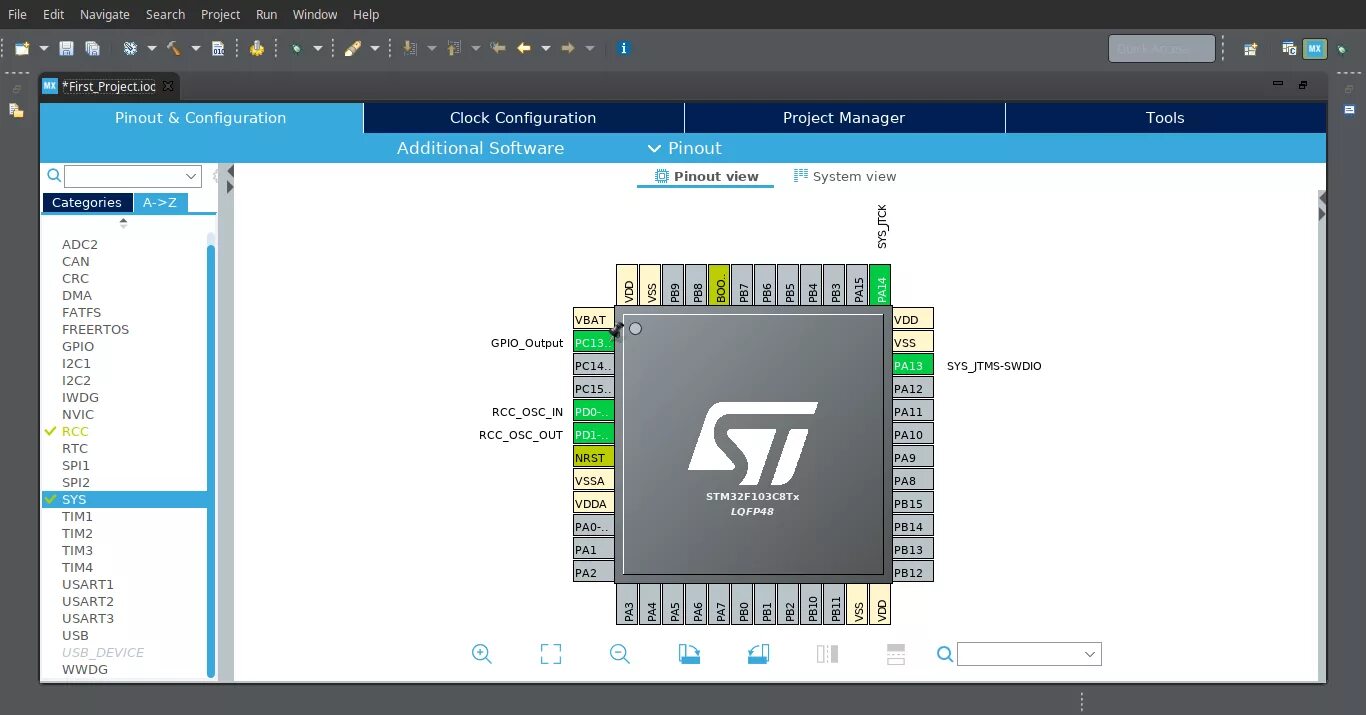Image resolution: width=1366 pixels, height=715 pixels.
Task: Click the NRST pin
Action: pos(593,457)
